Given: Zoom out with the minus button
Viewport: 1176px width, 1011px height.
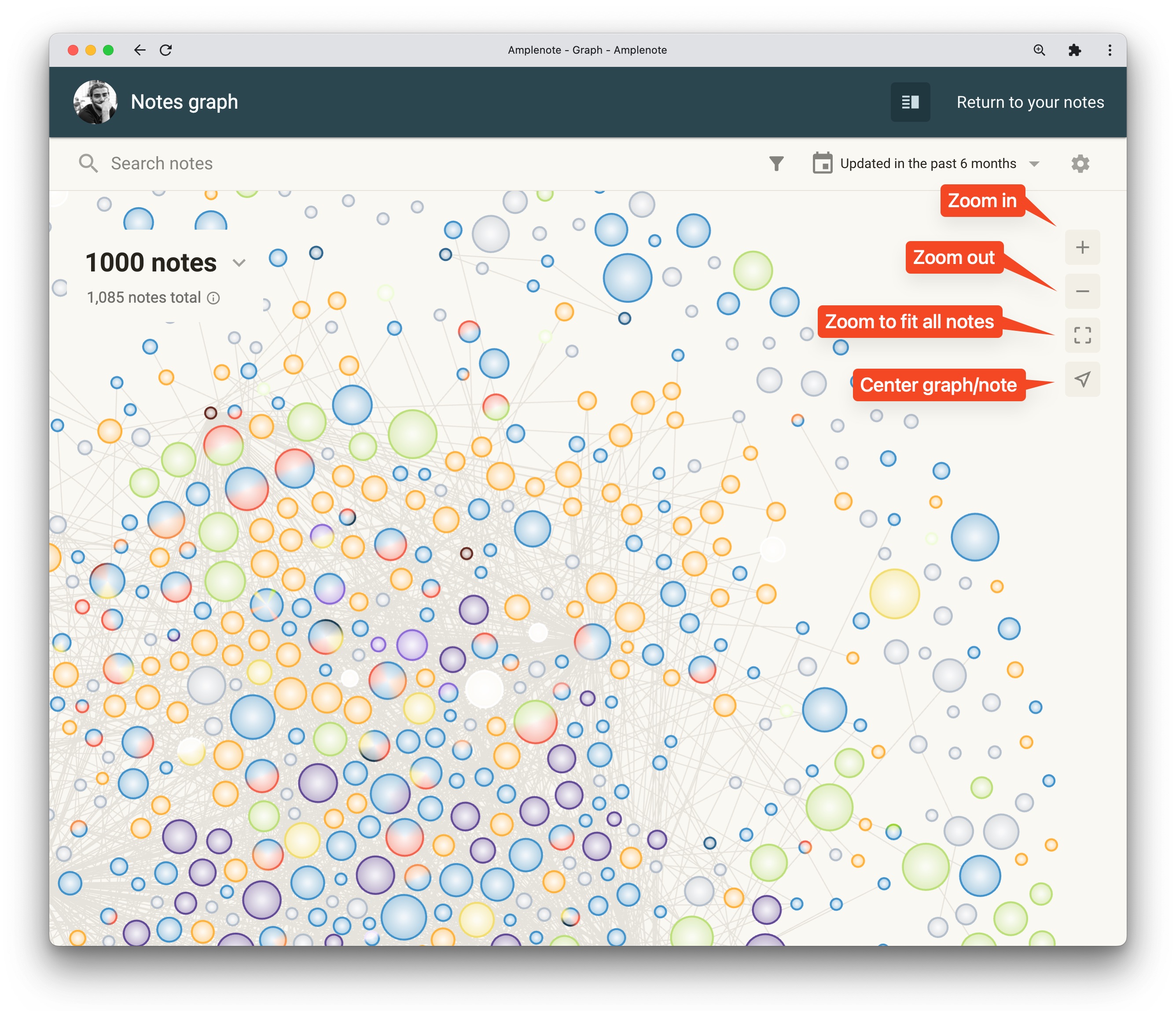Looking at the screenshot, I should pos(1082,291).
